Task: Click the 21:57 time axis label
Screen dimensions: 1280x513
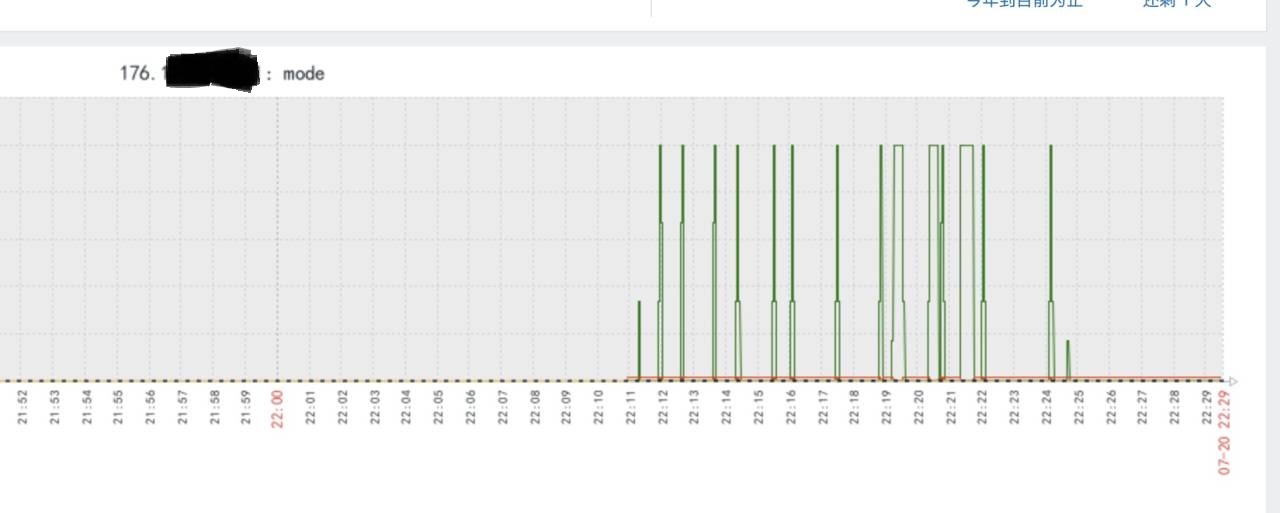Action: [x=182, y=406]
